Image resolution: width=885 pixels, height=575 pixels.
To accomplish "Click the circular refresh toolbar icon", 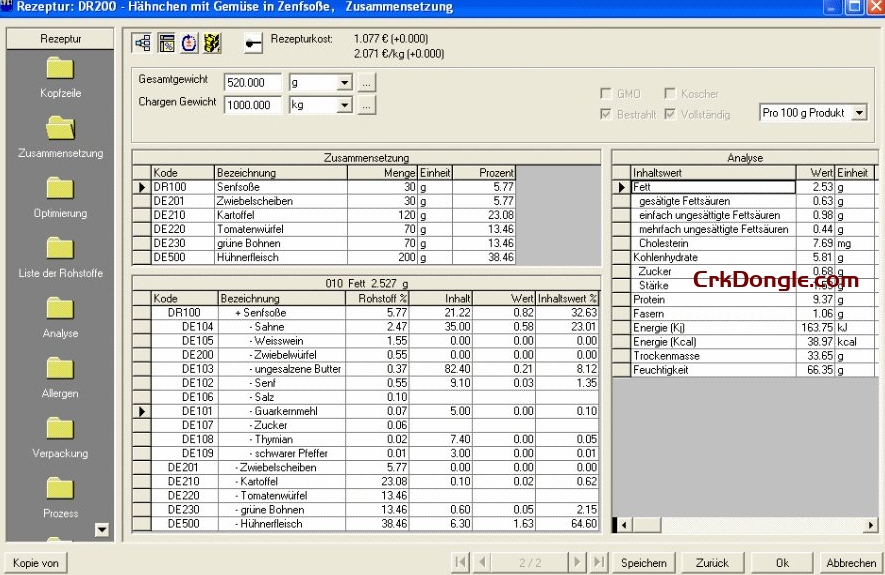I will [189, 43].
